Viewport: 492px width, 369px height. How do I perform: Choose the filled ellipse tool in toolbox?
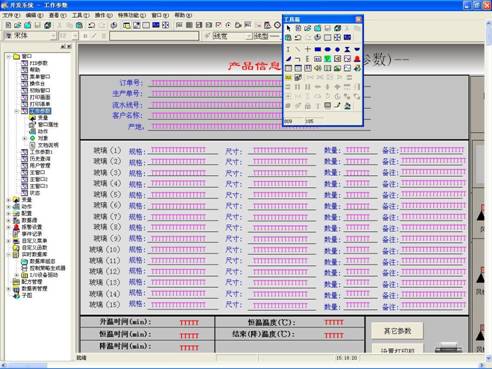coord(328,49)
